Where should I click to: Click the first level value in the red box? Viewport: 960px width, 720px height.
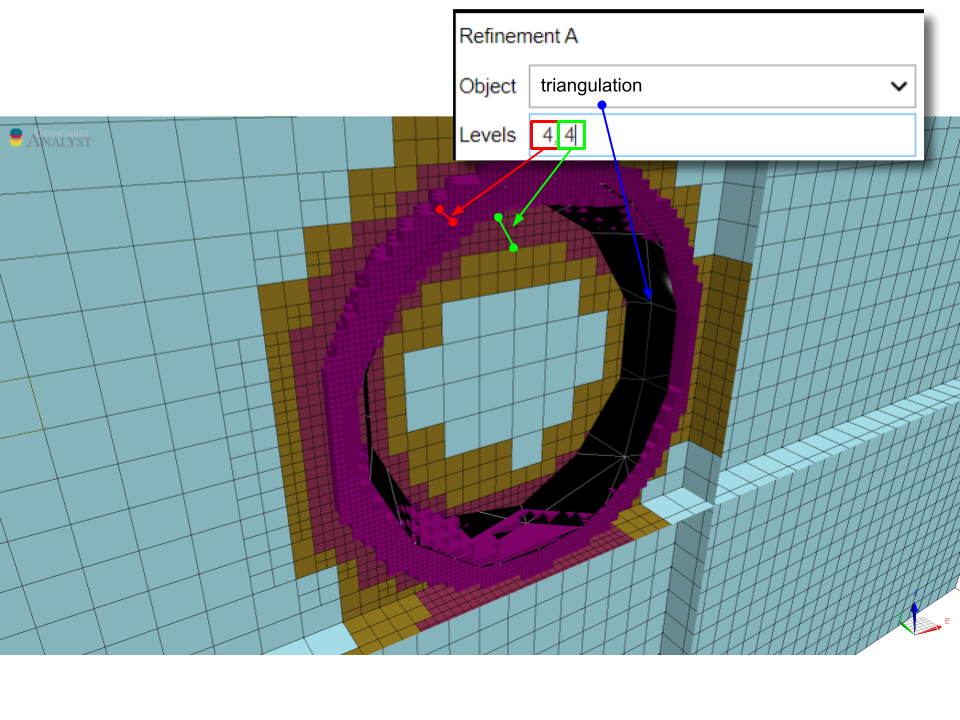(546, 135)
